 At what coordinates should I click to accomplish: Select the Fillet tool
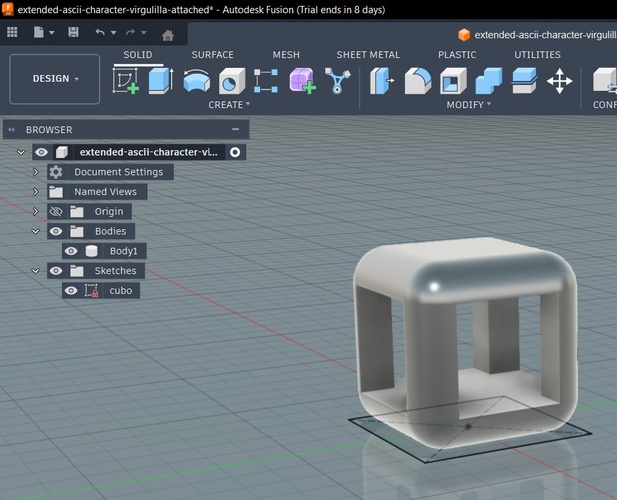(x=418, y=81)
